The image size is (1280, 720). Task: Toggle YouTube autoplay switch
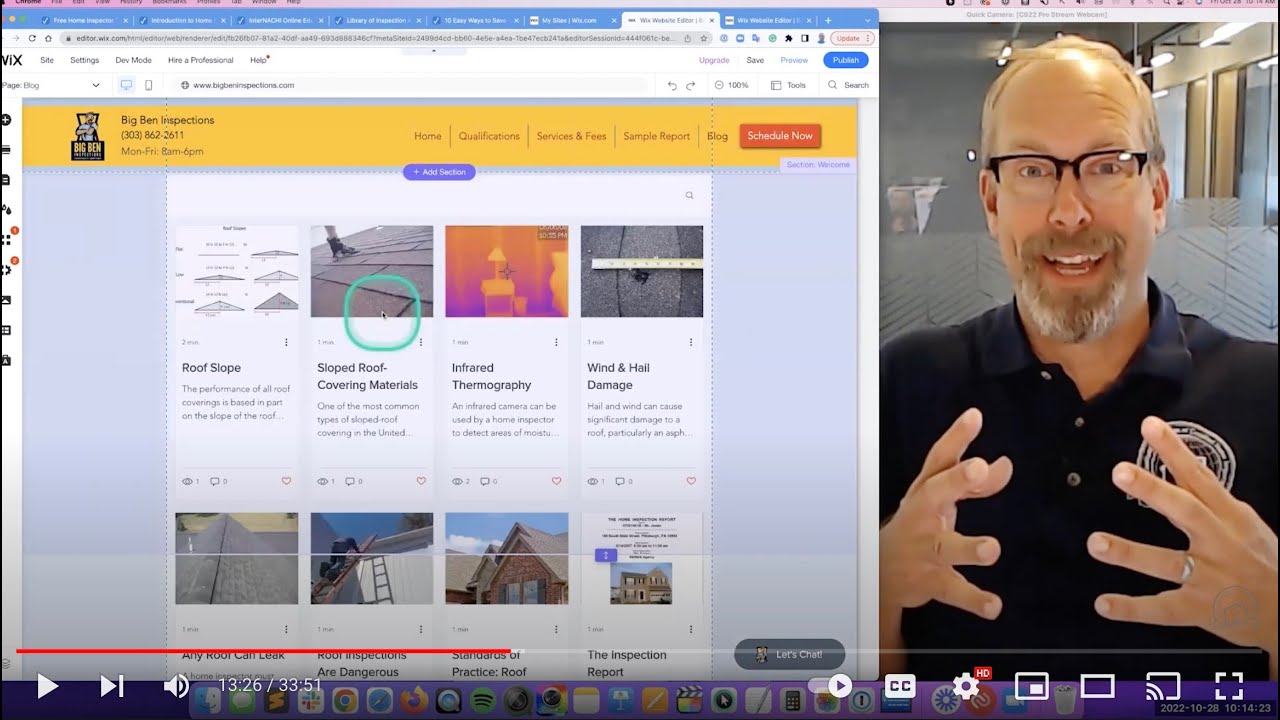[x=832, y=686]
